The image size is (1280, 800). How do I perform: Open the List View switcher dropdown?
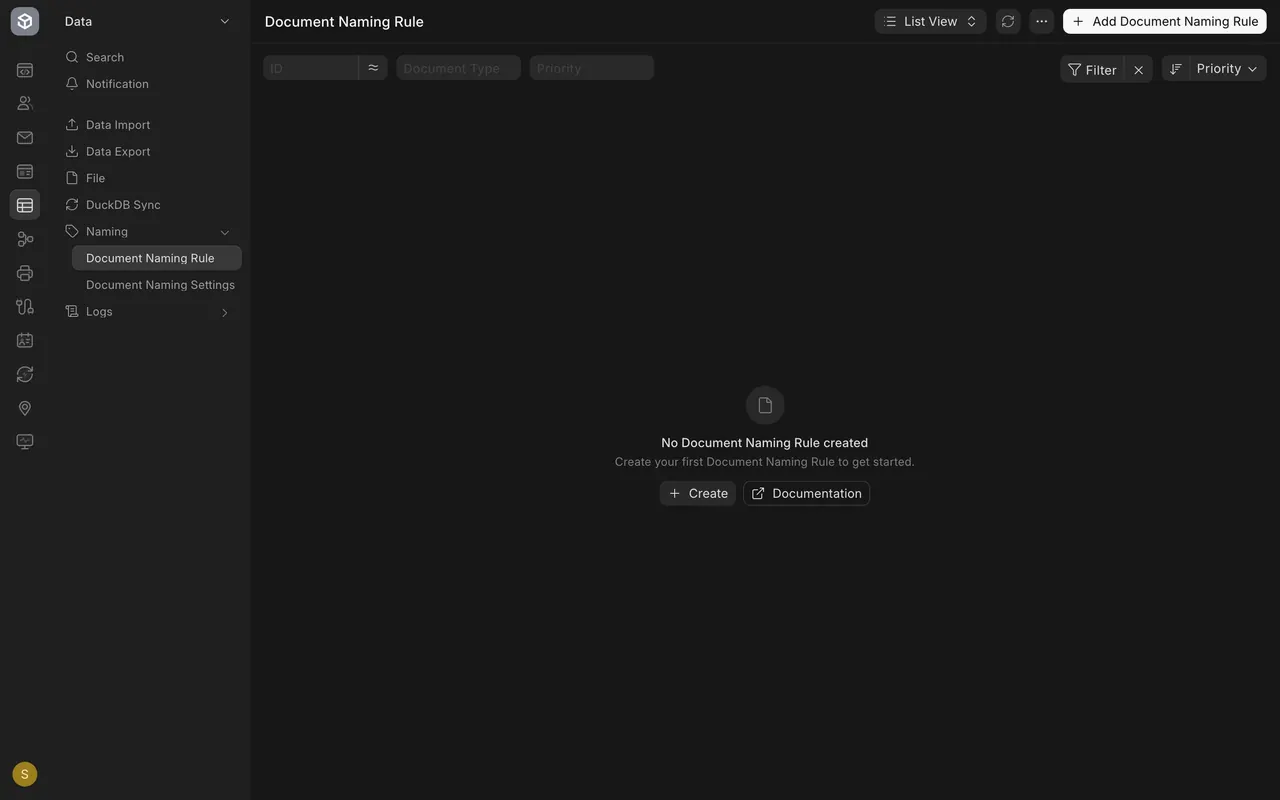[x=930, y=21]
